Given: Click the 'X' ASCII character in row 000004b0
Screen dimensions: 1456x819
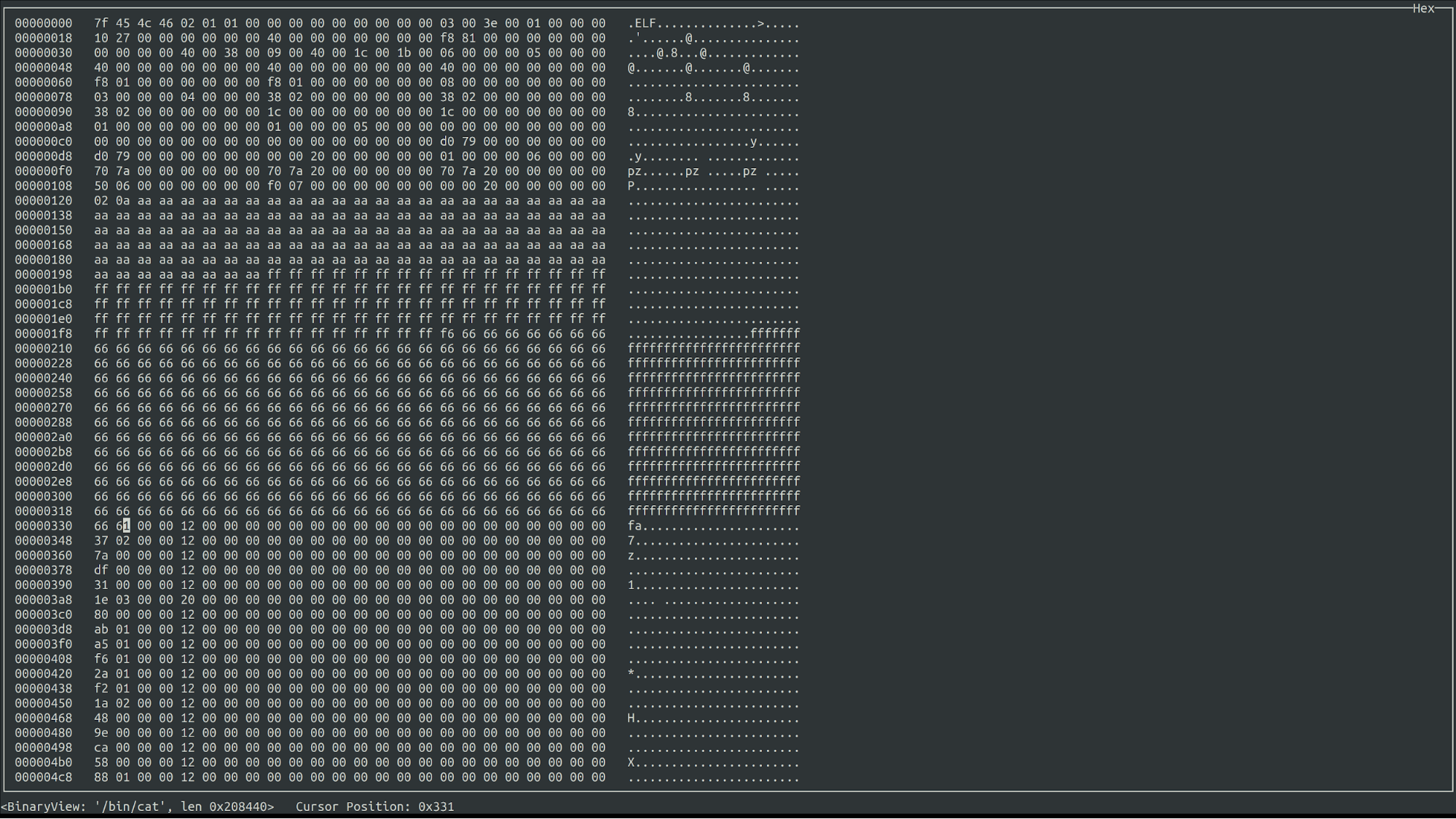Looking at the screenshot, I should click(631, 762).
